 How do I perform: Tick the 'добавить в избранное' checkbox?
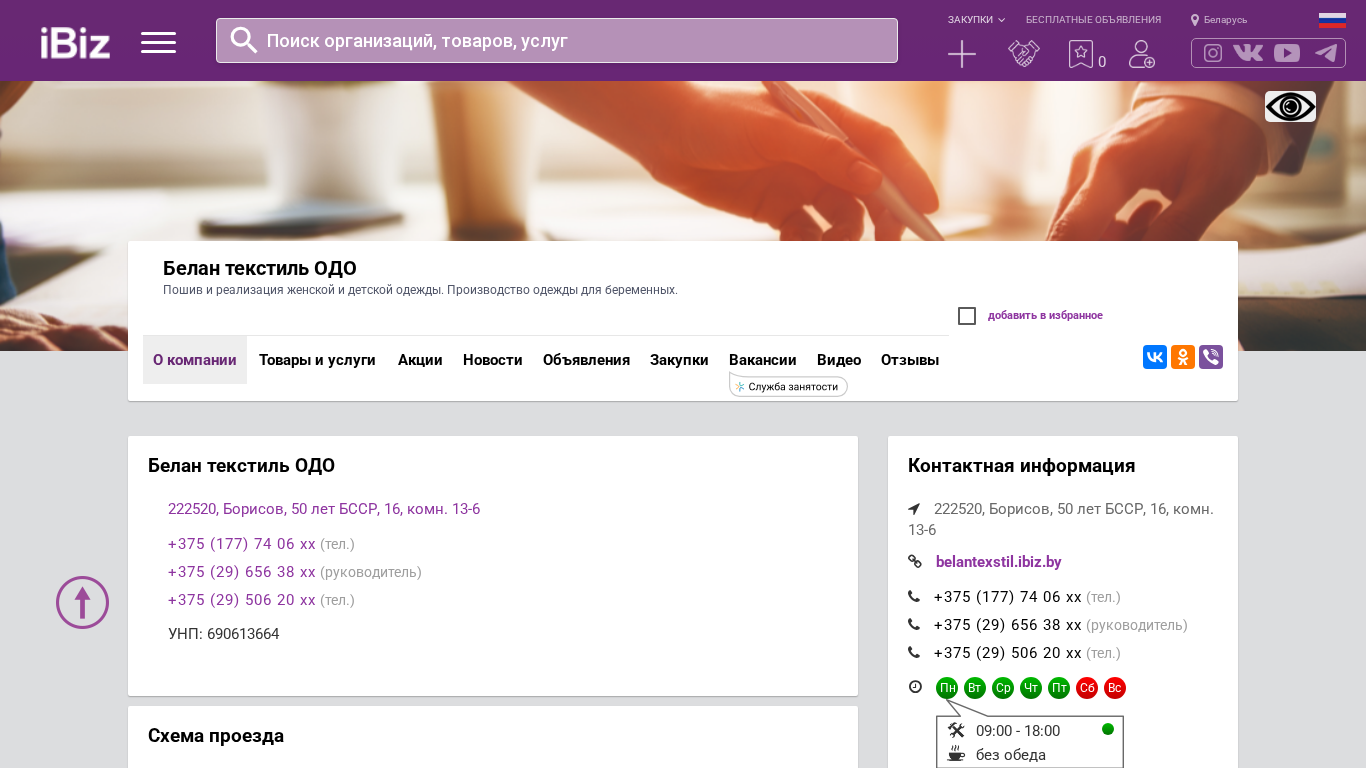pos(967,316)
